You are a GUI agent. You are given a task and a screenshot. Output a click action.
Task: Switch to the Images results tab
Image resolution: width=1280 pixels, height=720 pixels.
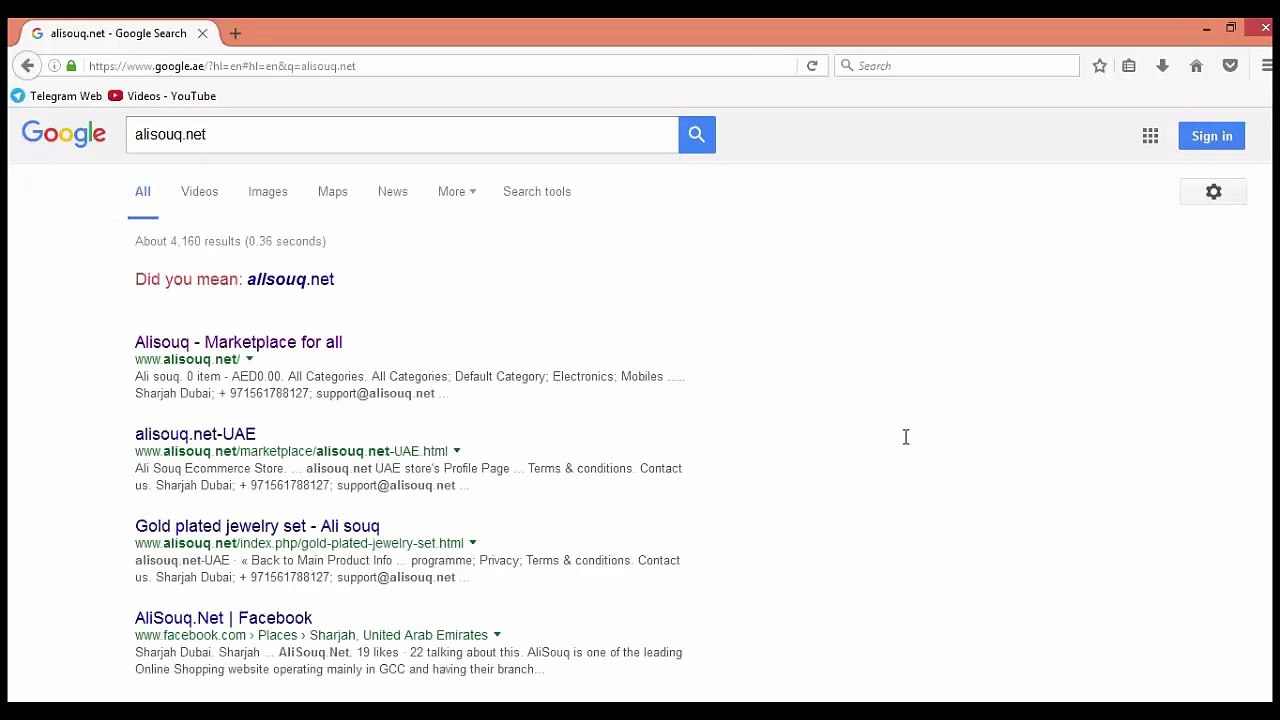[x=268, y=192]
